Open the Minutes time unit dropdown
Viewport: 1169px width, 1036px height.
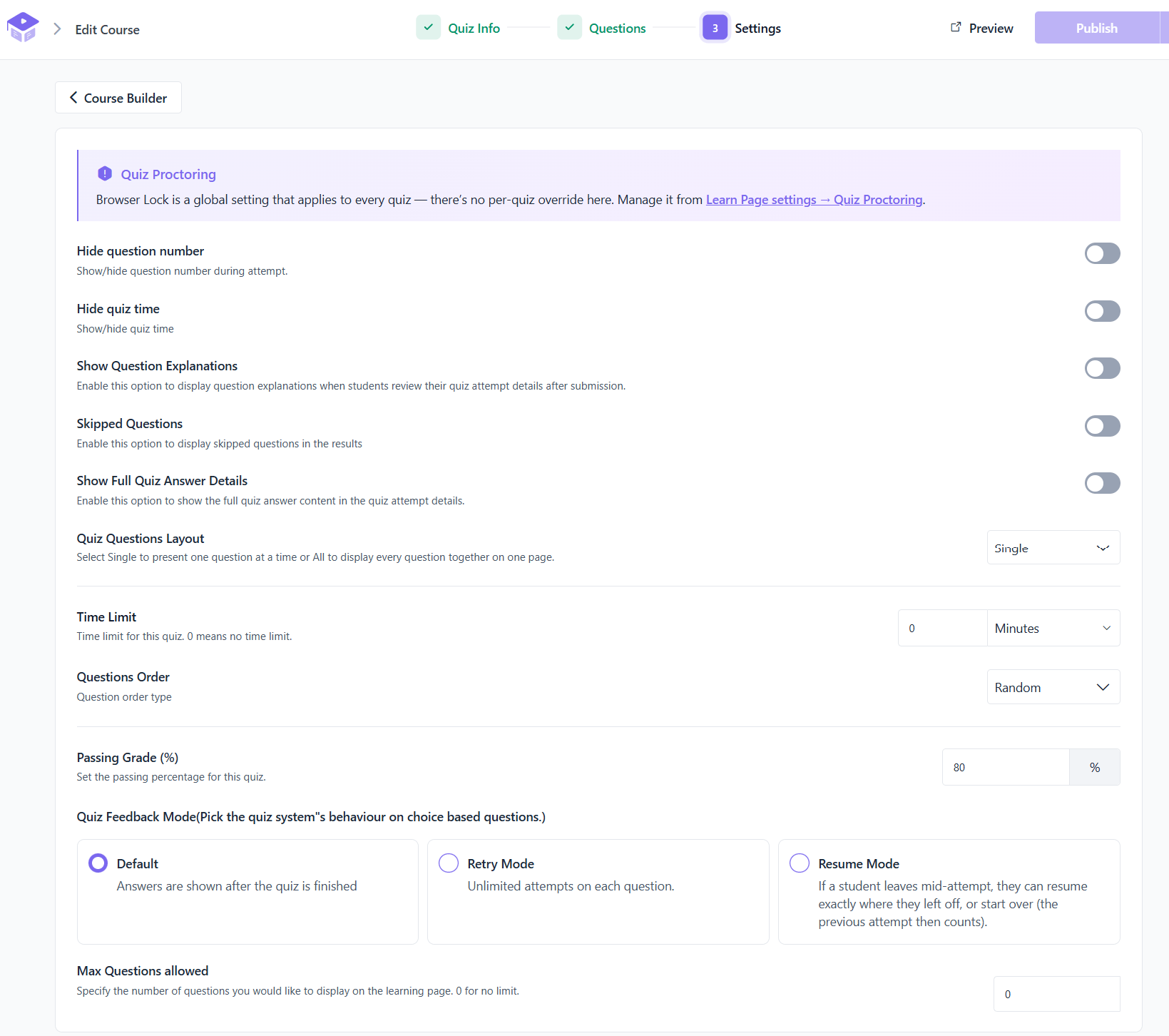(1053, 628)
